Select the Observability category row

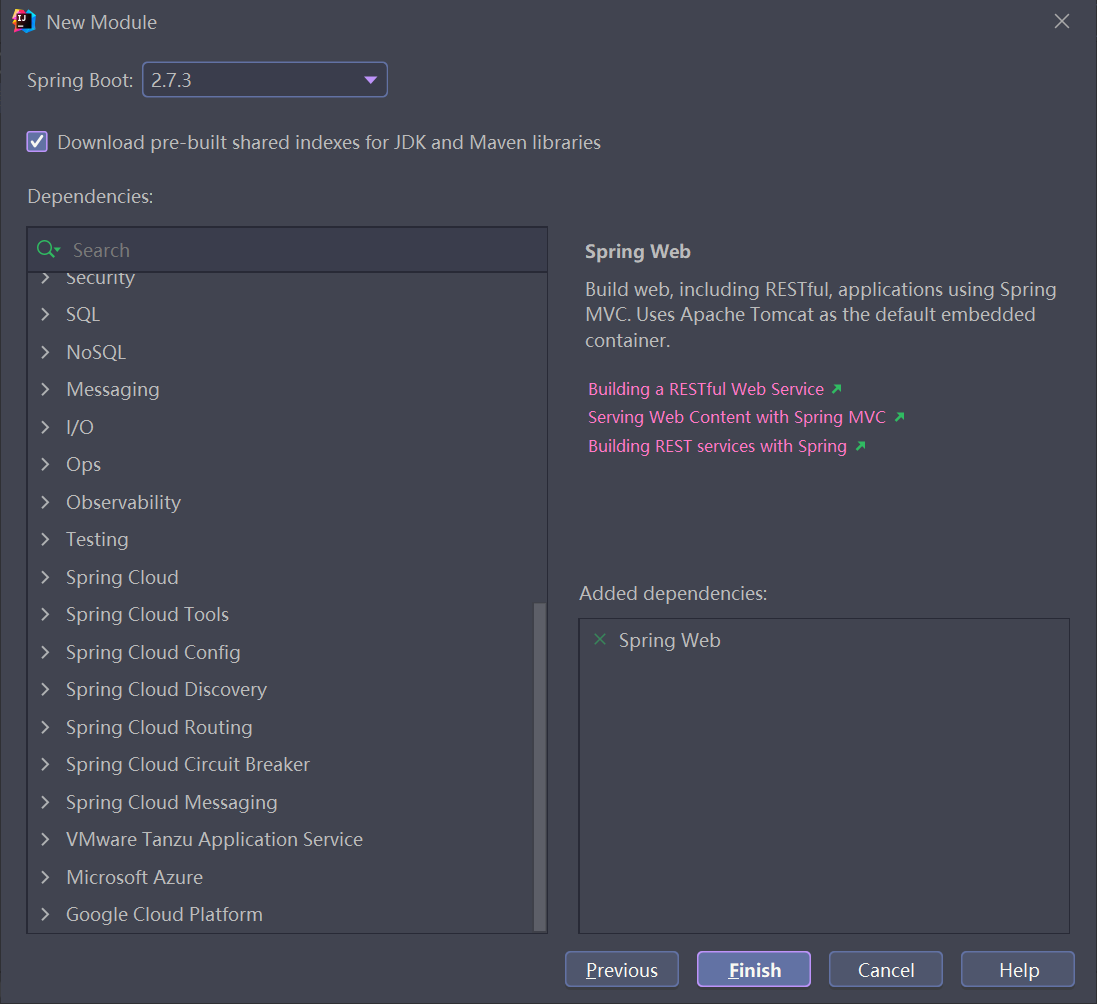[281, 502]
